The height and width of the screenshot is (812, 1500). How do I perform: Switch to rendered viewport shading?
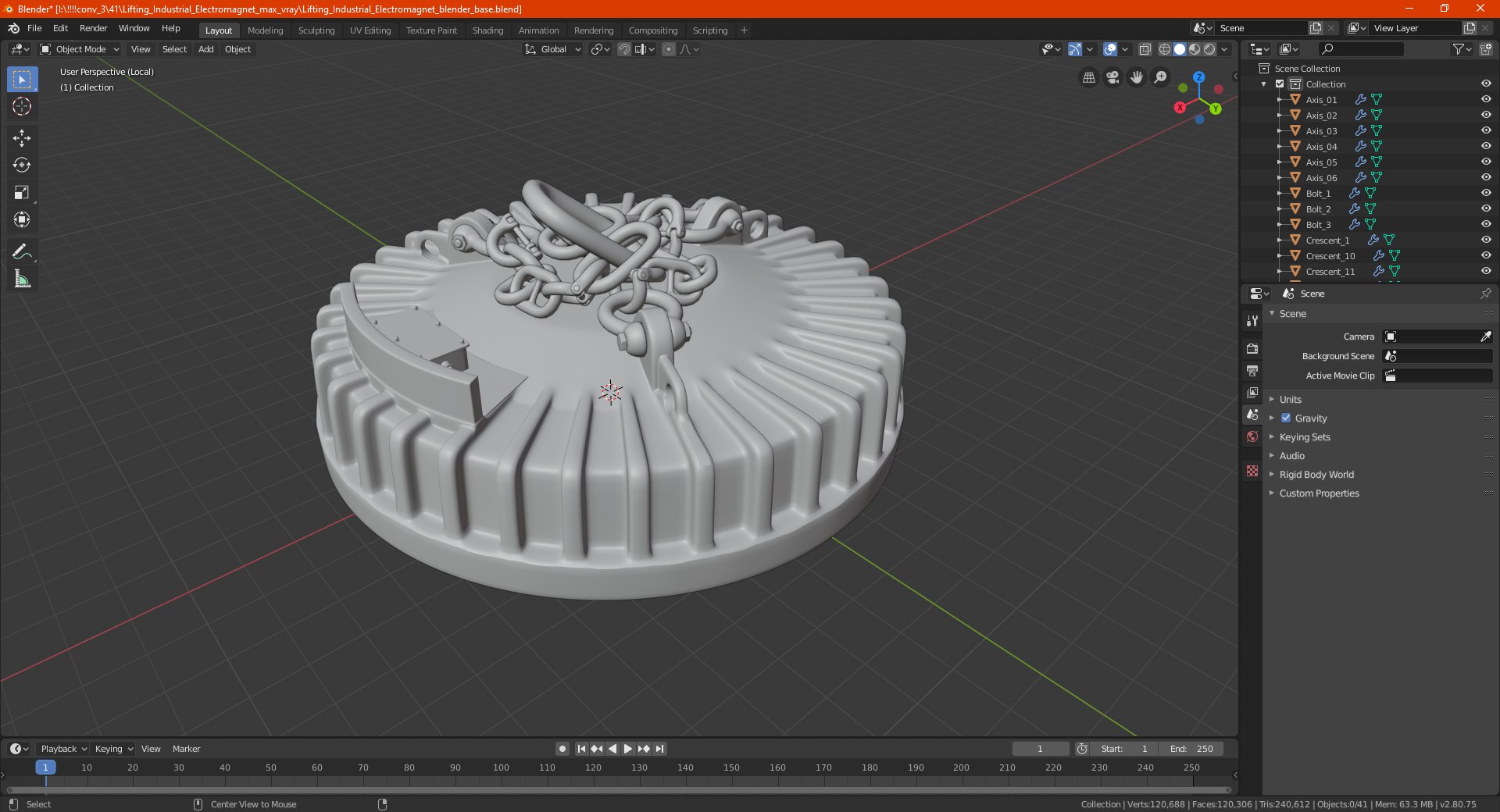click(1209, 49)
